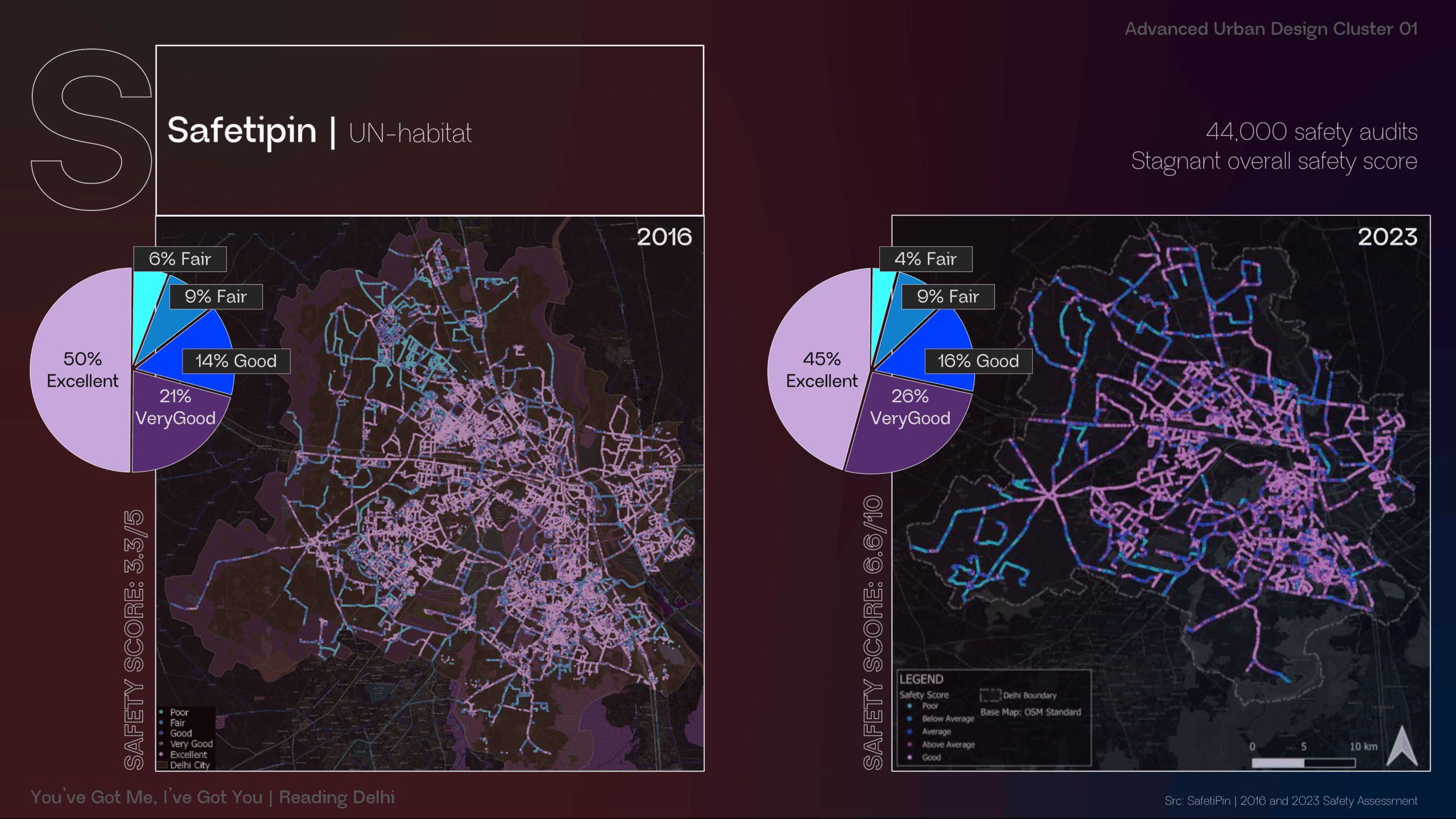Click 'Fair' in the 2016 map legend
1456x819 pixels.
(x=177, y=723)
